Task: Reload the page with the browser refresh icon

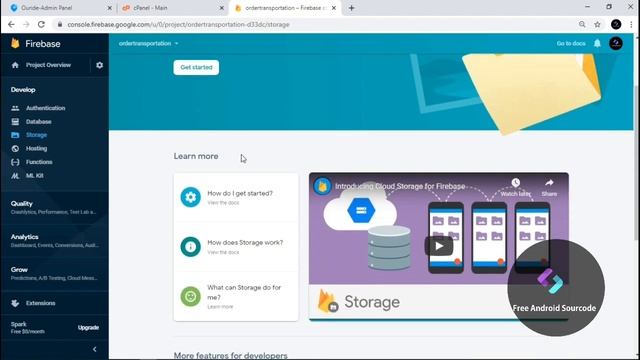Action: 41,24
